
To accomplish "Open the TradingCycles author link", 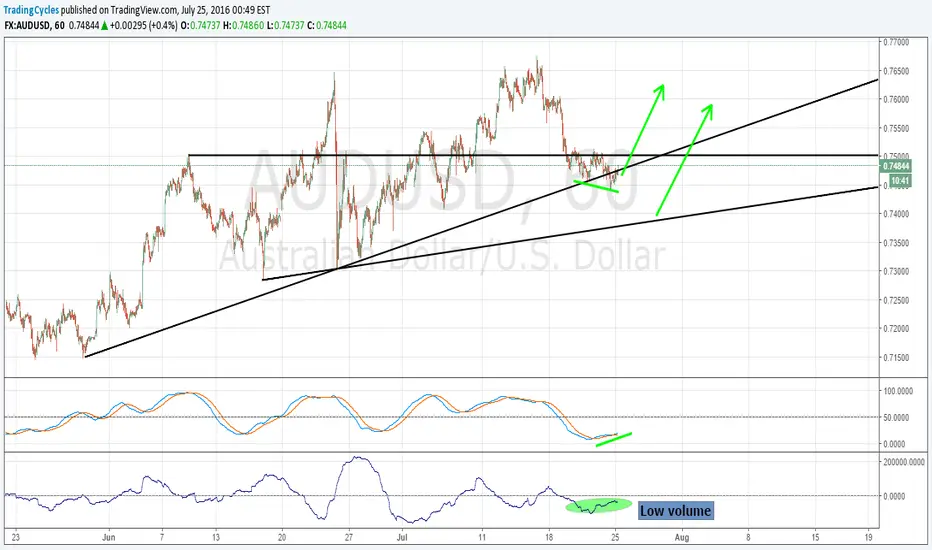I will [32, 10].
